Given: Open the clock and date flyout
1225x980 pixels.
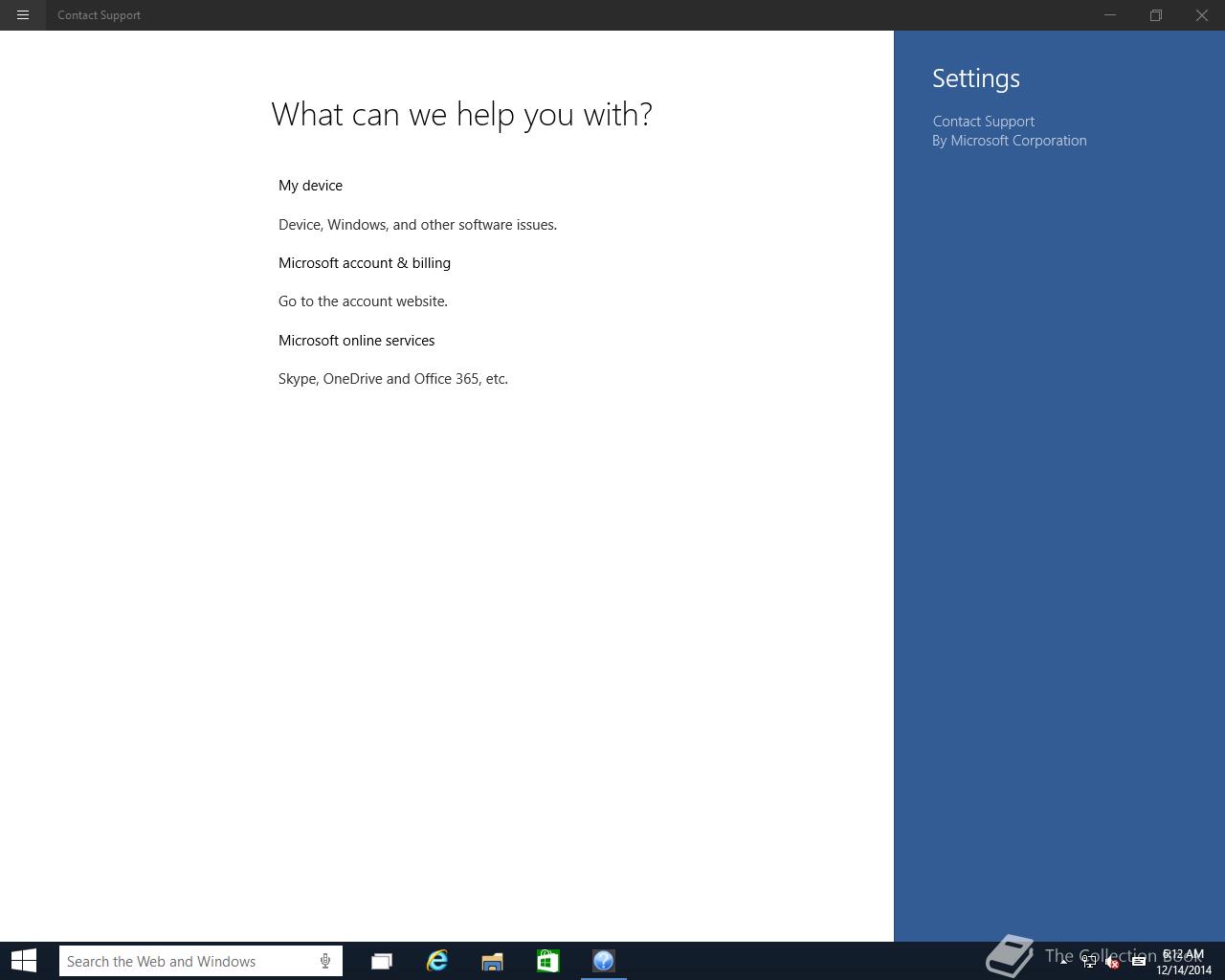Looking at the screenshot, I should tap(1184, 962).
